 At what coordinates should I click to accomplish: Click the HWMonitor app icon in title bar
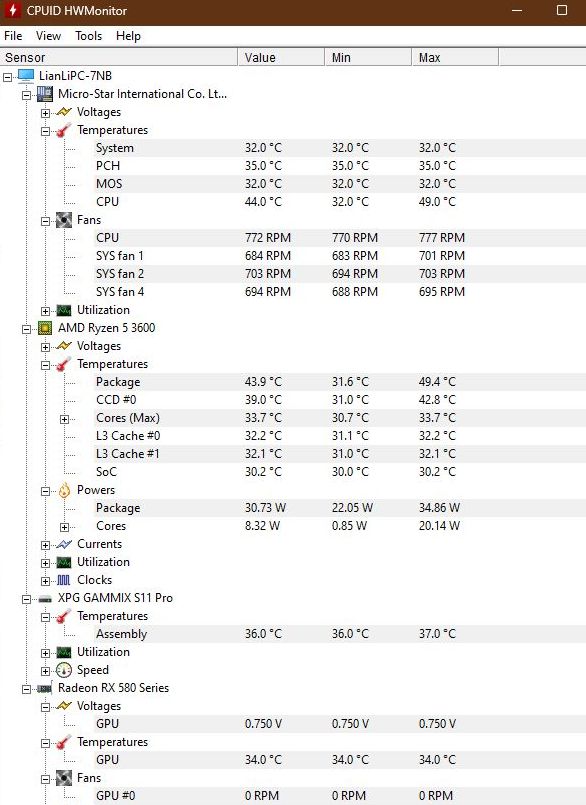click(x=13, y=10)
